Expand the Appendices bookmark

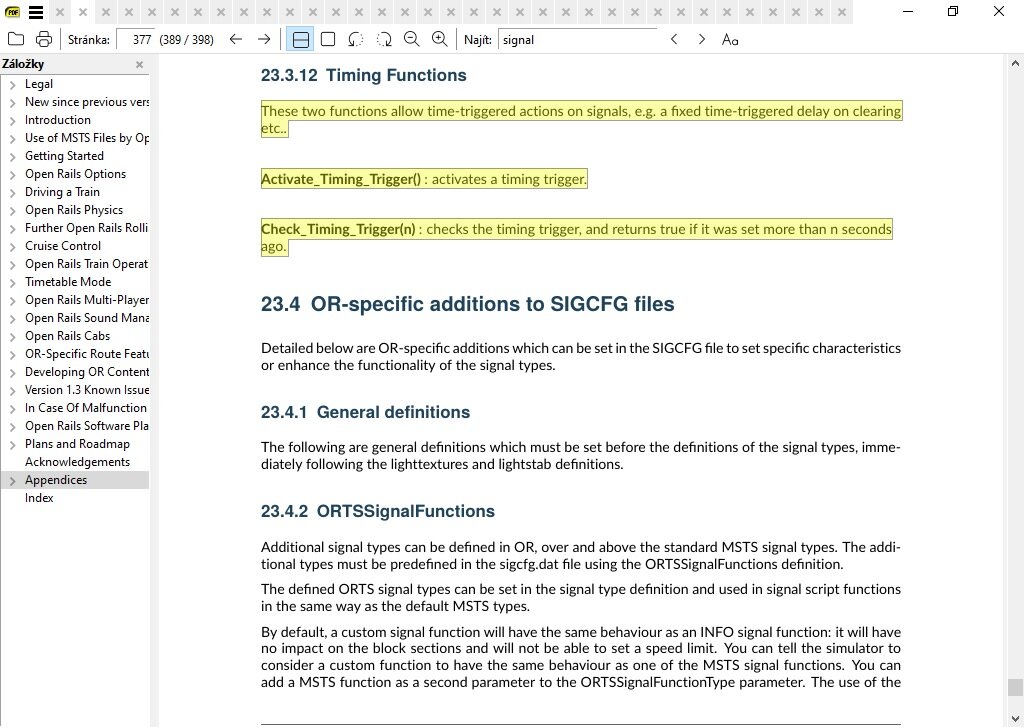pos(12,481)
